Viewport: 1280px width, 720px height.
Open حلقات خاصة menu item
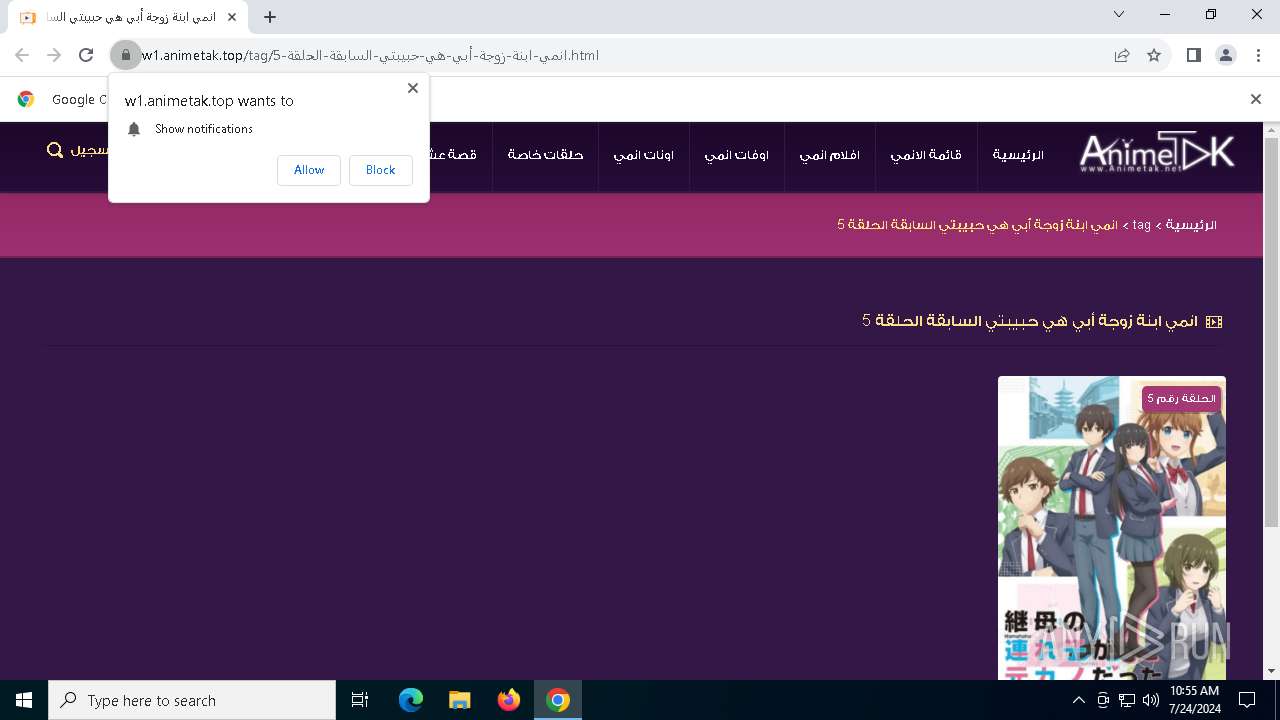click(x=545, y=155)
